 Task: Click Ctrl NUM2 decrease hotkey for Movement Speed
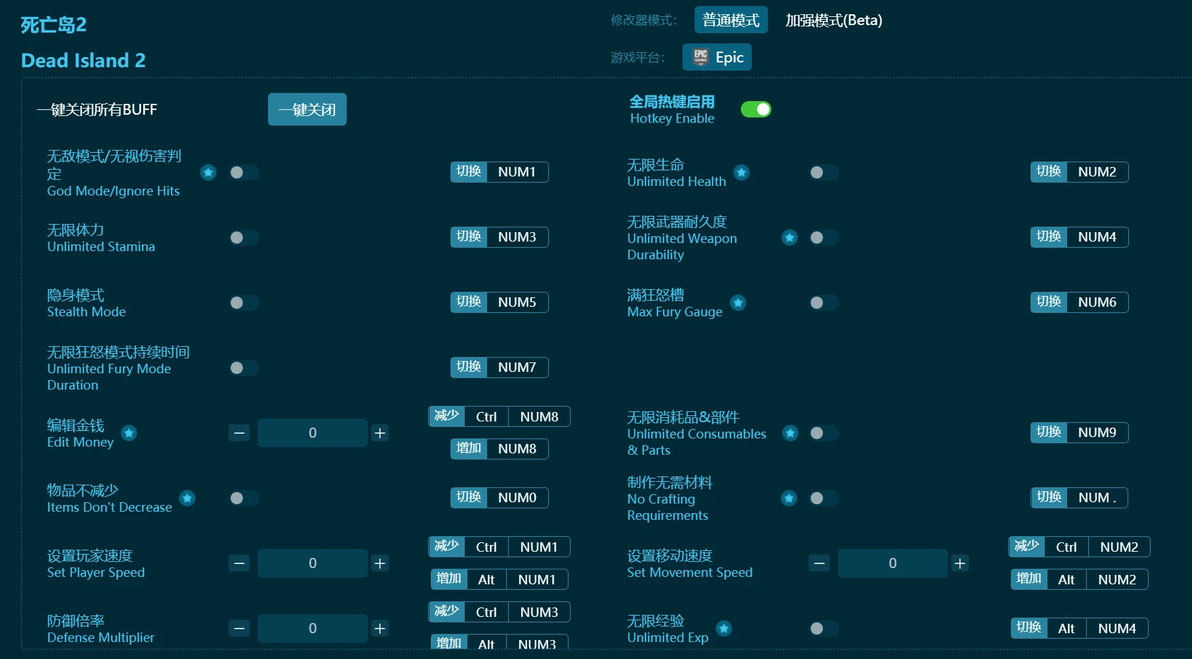click(x=1079, y=547)
